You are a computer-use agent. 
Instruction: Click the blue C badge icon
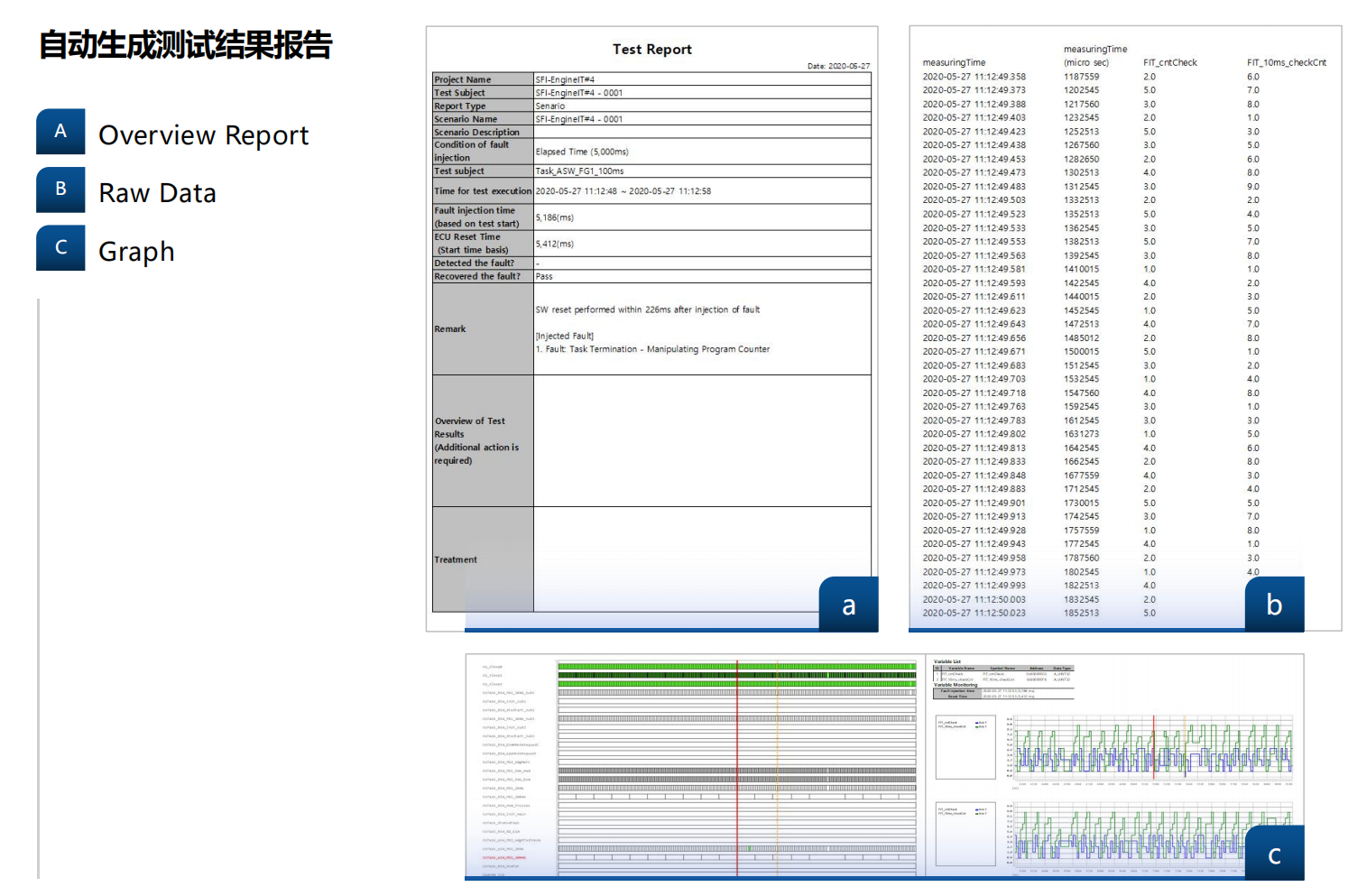[x=60, y=248]
